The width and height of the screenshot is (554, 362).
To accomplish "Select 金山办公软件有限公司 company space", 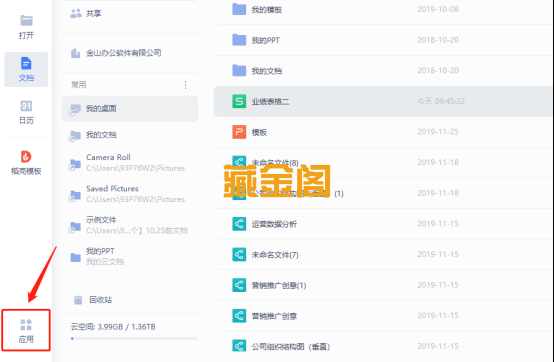I will tap(117, 53).
